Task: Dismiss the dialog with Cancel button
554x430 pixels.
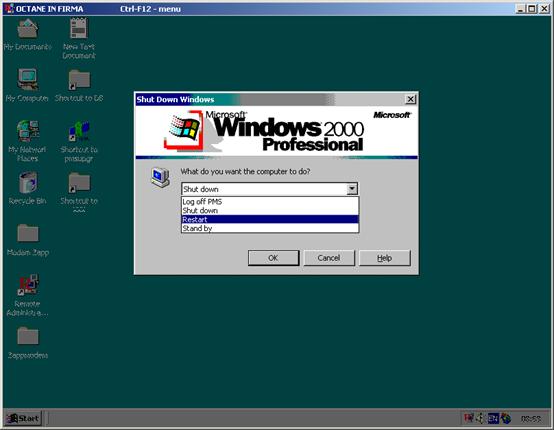Action: 329,258
